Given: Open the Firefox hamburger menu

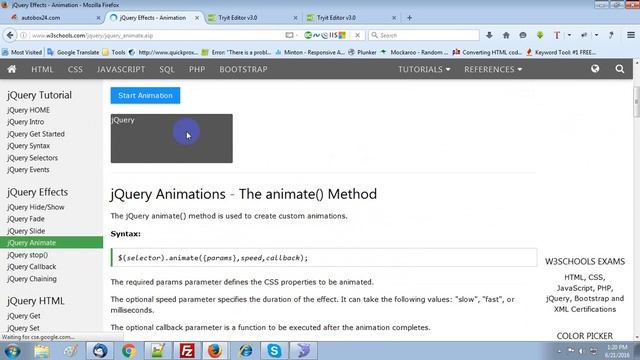Looking at the screenshot, I should coord(631,36).
